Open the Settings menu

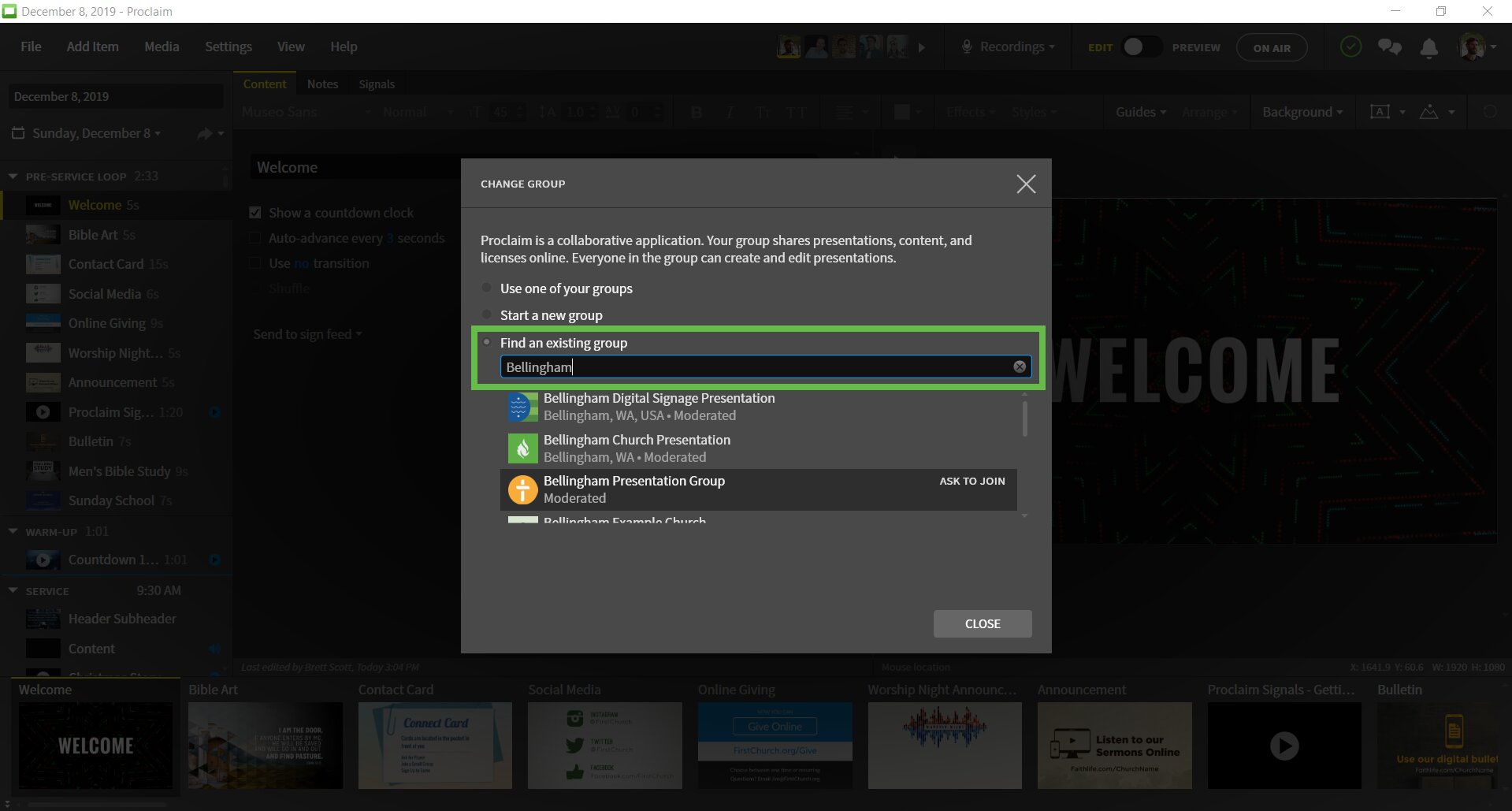[228, 47]
